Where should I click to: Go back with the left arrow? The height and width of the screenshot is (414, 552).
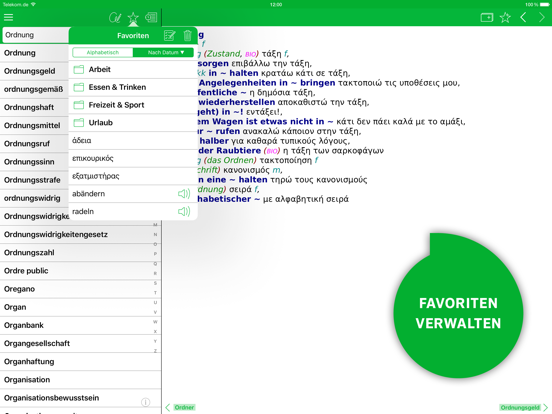pos(523,17)
